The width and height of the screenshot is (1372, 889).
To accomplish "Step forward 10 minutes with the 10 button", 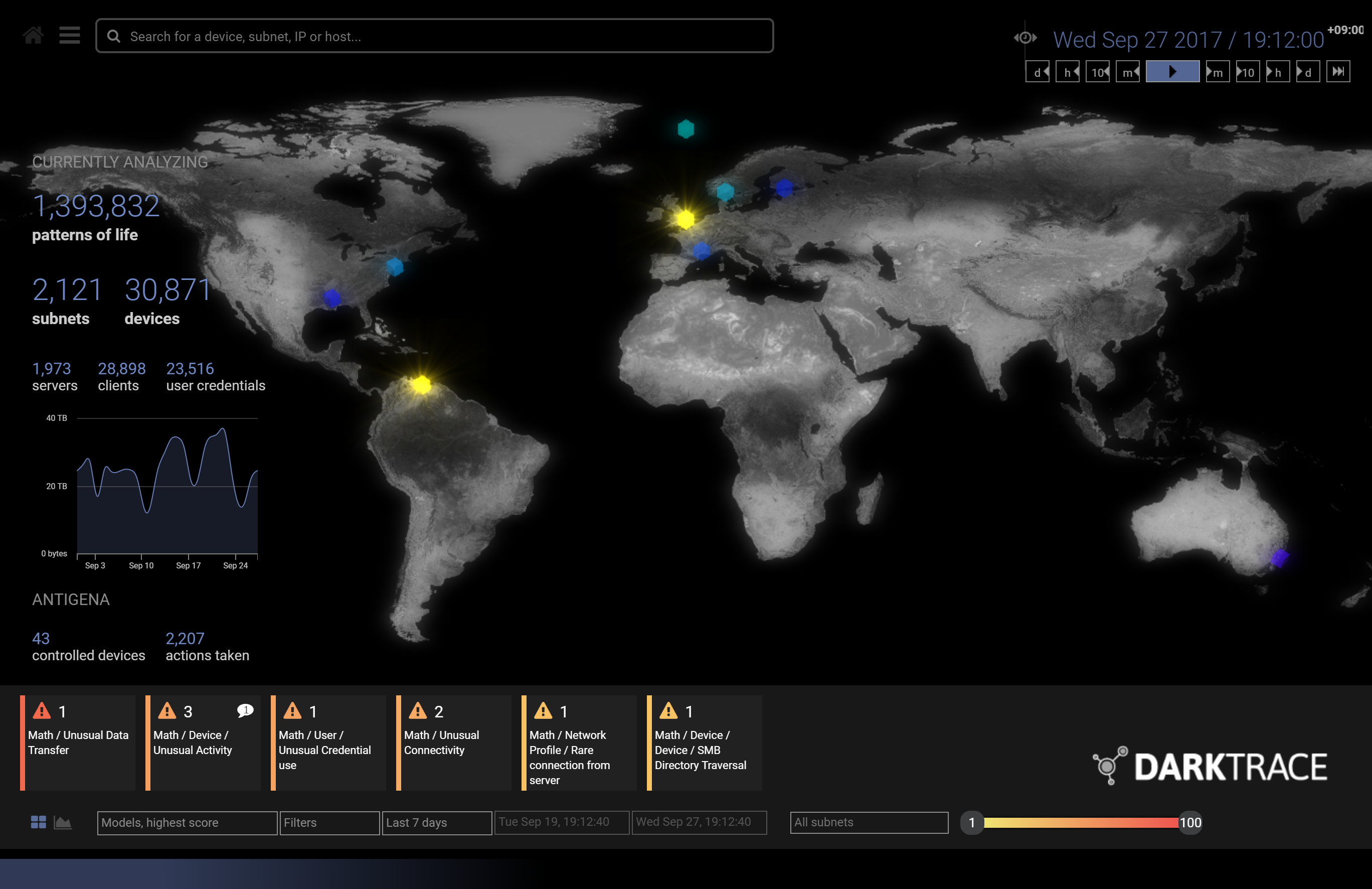I will click(x=1247, y=72).
